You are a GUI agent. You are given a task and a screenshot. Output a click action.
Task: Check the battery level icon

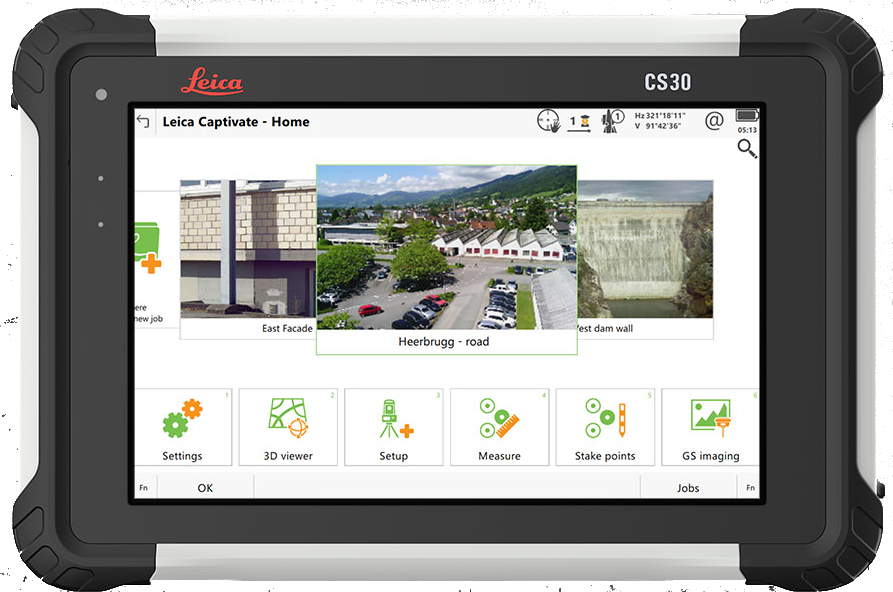(747, 116)
